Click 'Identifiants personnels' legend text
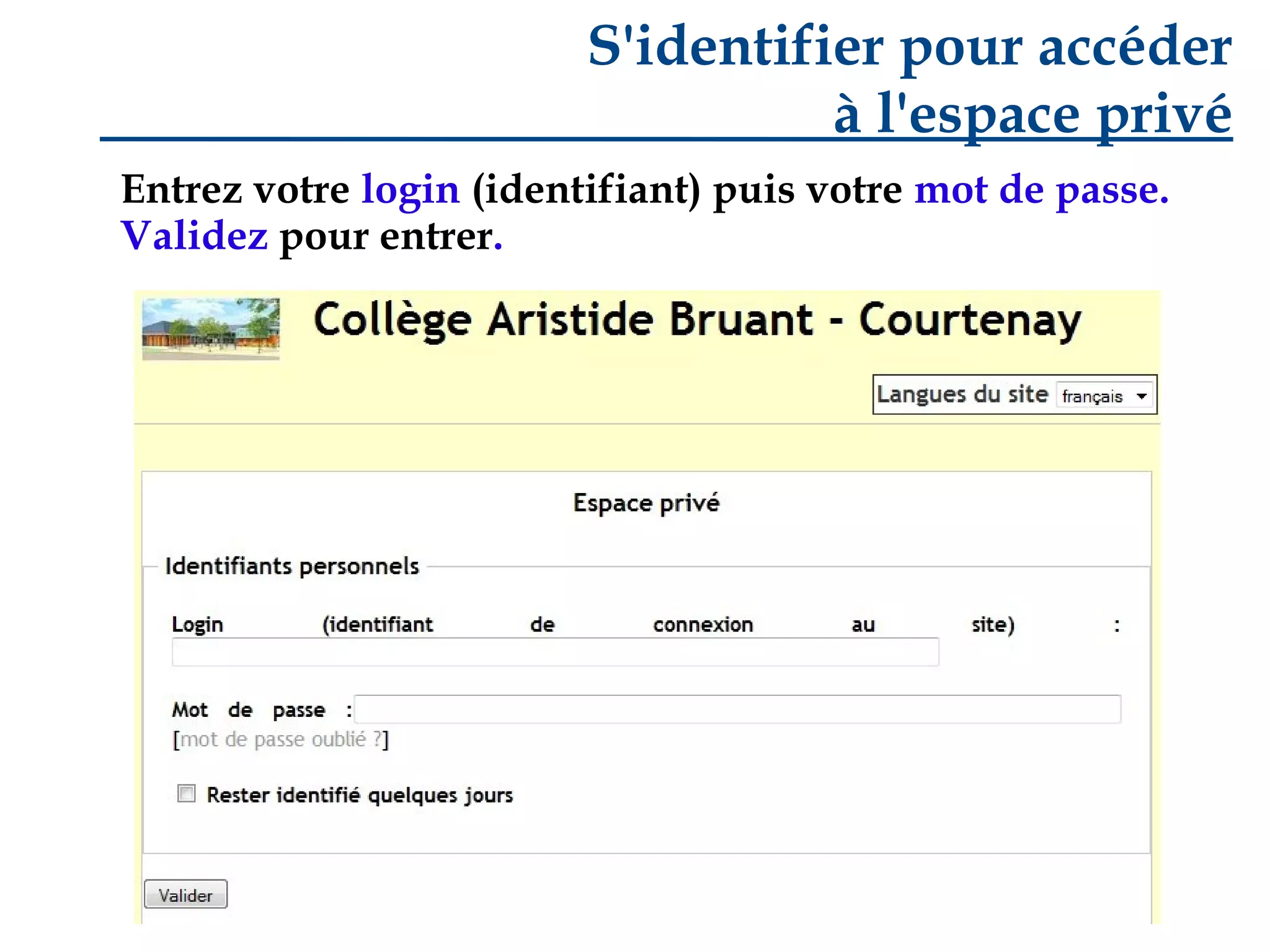The width and height of the screenshot is (1270, 952). (x=292, y=566)
